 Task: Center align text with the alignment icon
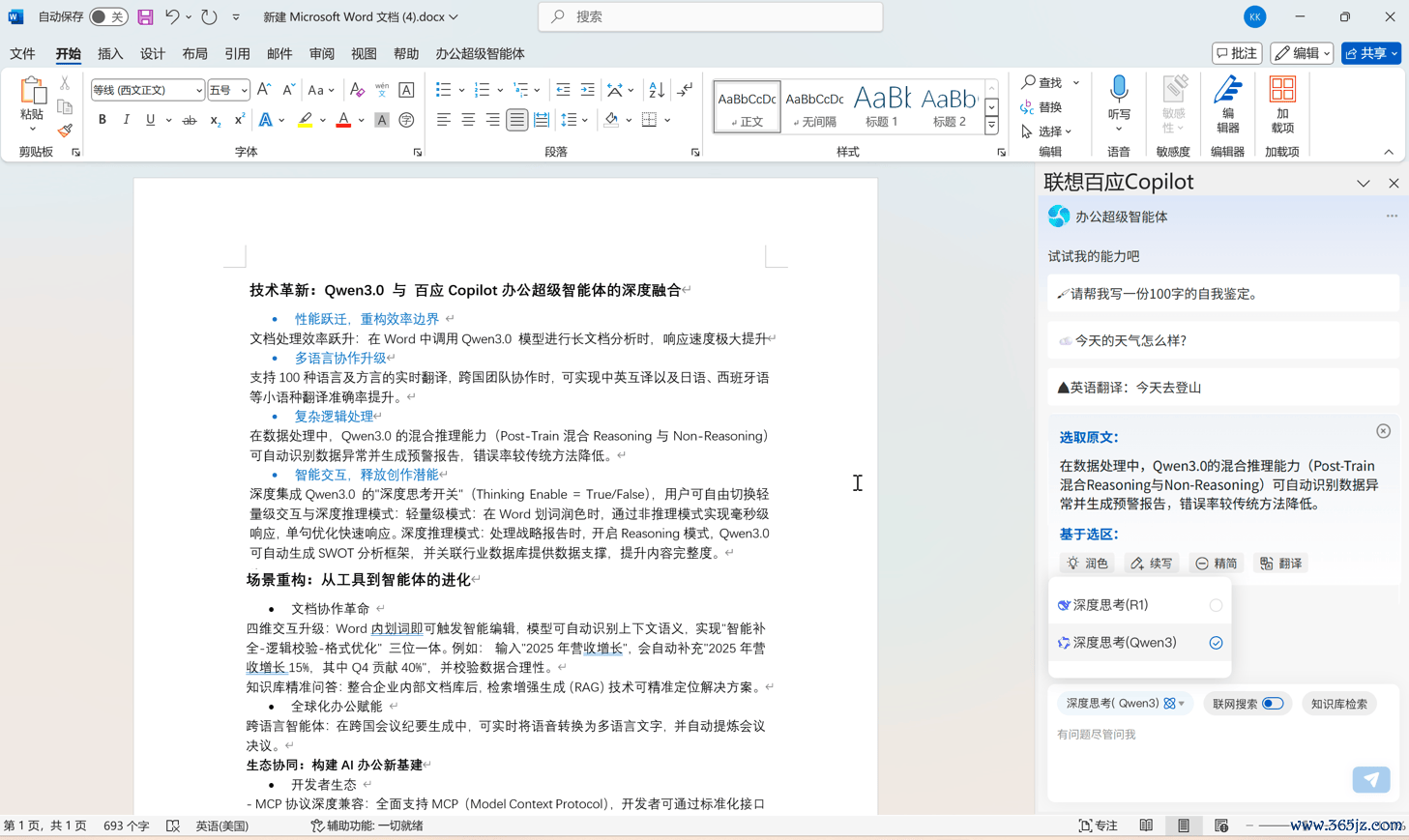(468, 120)
